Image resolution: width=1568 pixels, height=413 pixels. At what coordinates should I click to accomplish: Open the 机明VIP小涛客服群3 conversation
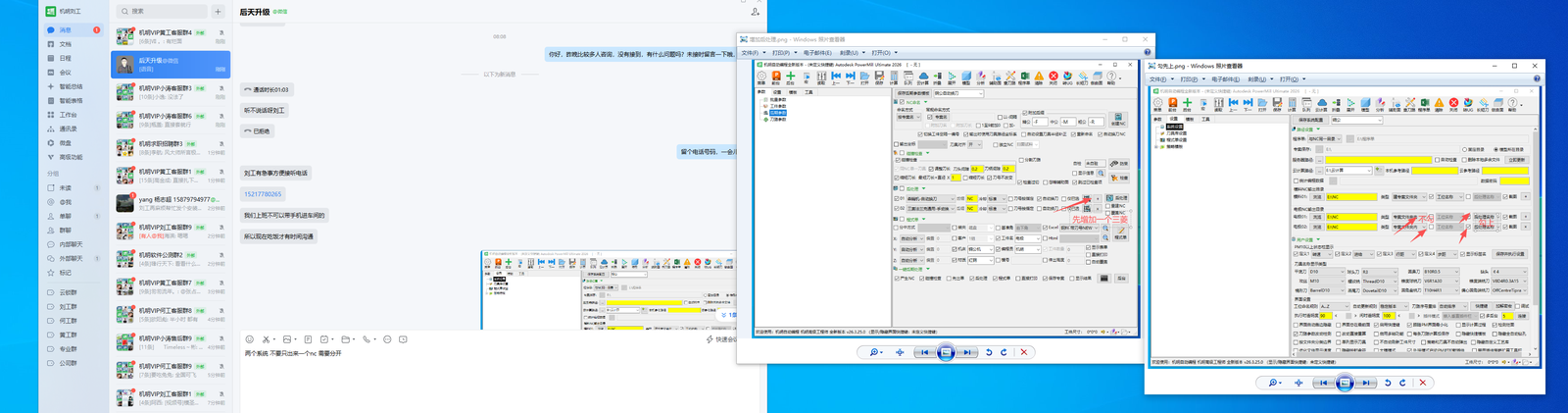[x=171, y=92]
